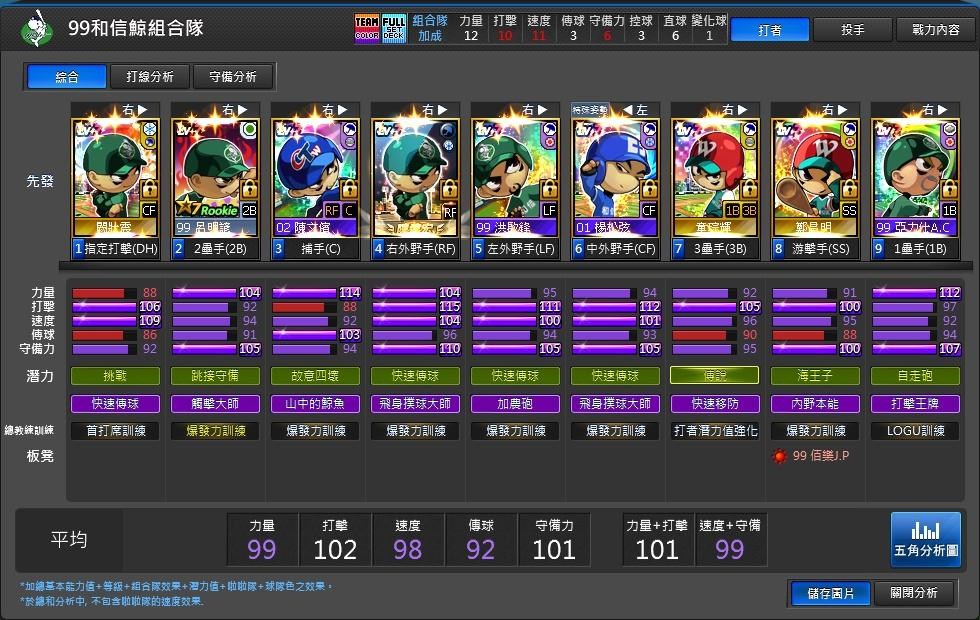Open the 五角分析圖 pentagon chart
Viewport: 980px width, 620px height.
[x=925, y=540]
